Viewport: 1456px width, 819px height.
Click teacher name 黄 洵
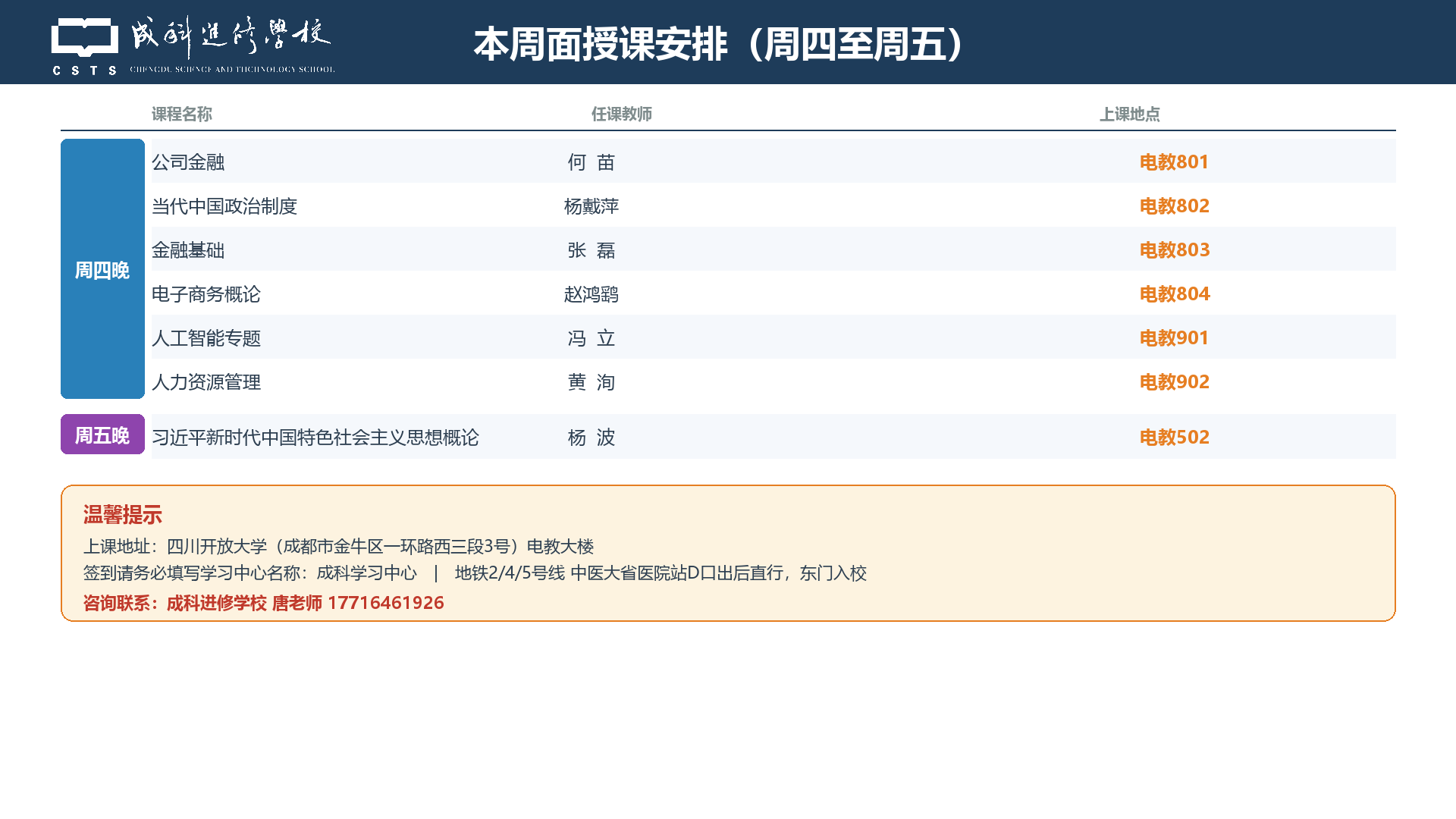coord(591,382)
